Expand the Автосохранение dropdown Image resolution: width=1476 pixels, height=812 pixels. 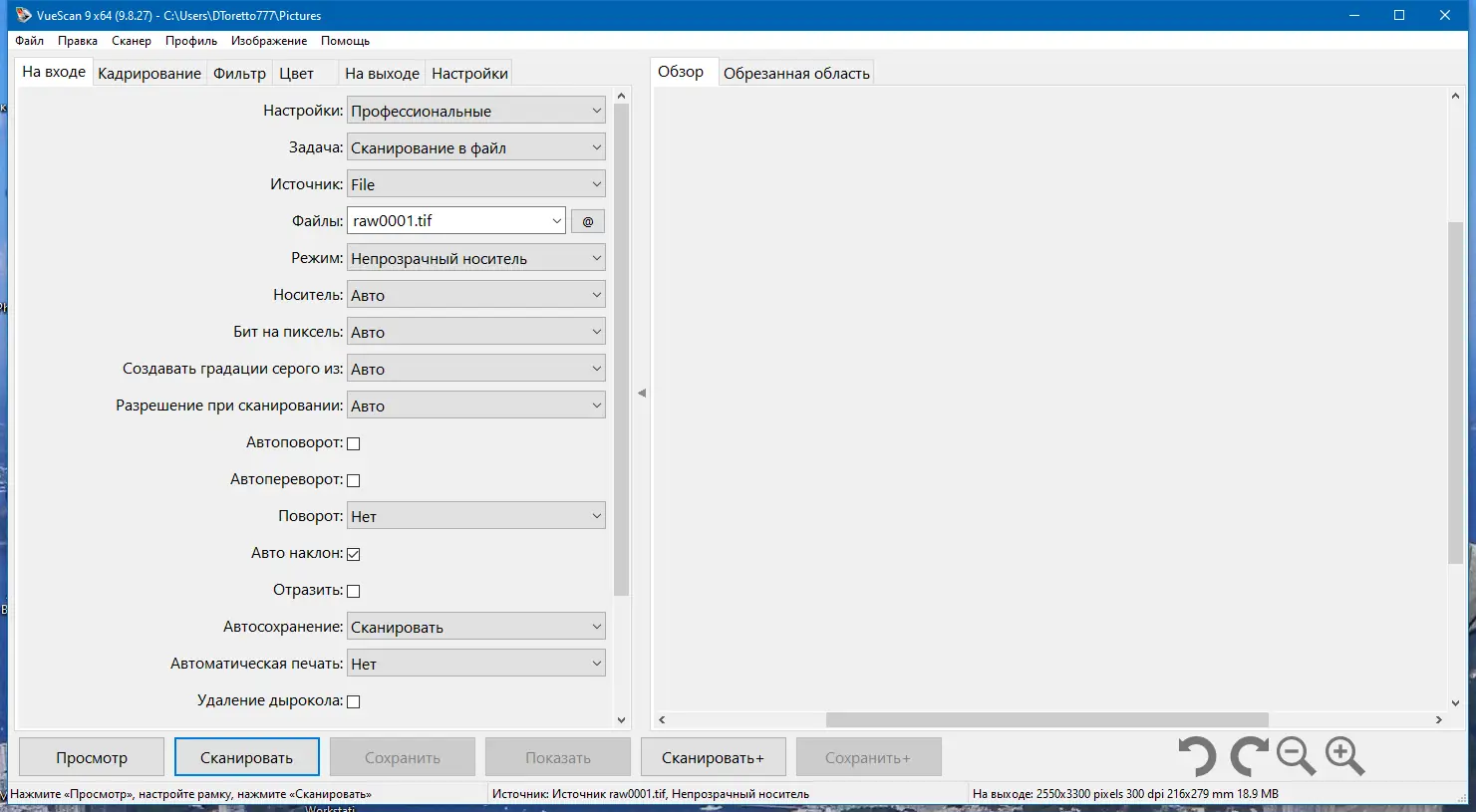[476, 627]
